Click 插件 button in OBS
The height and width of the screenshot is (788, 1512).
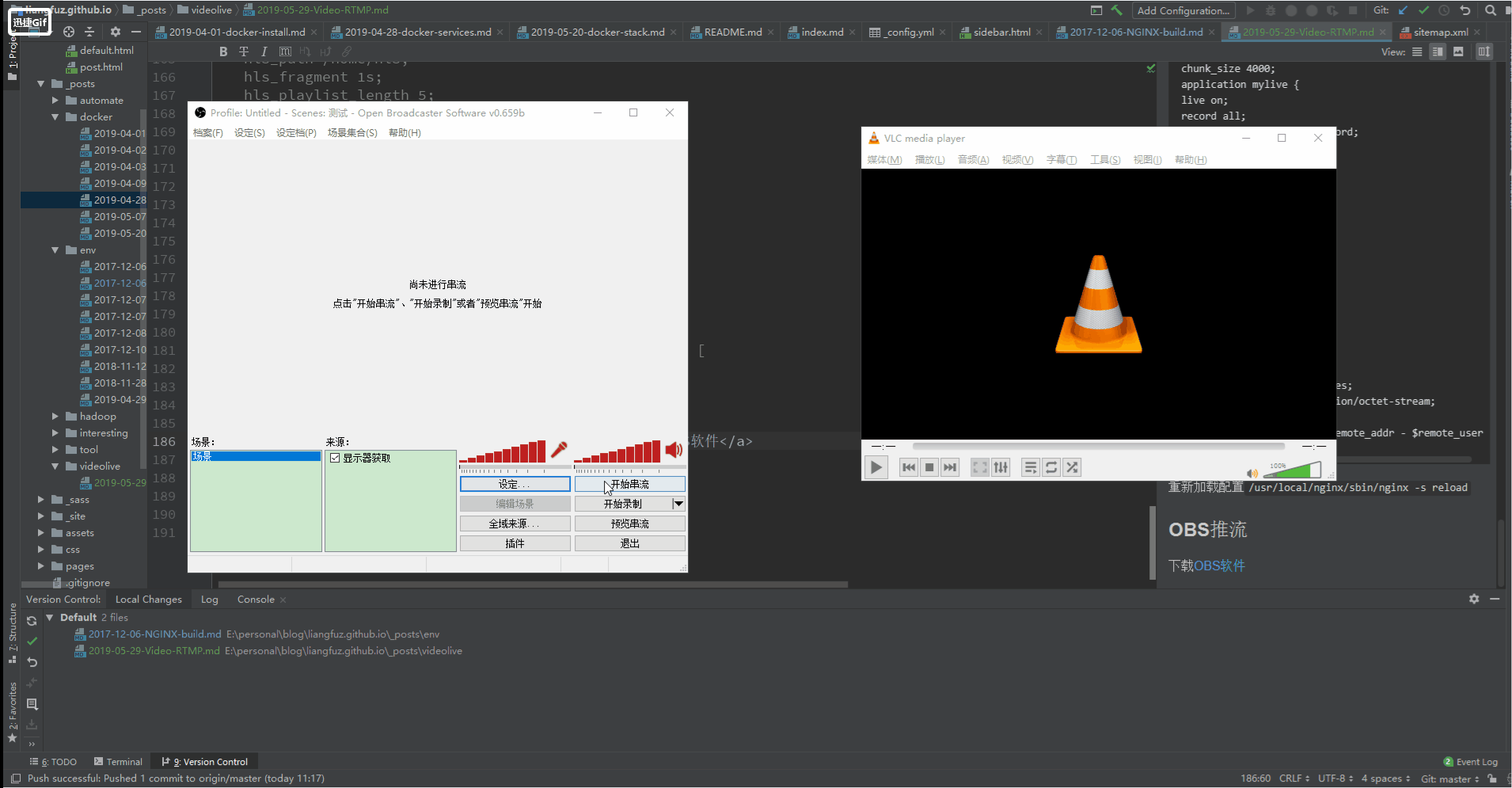pos(515,543)
